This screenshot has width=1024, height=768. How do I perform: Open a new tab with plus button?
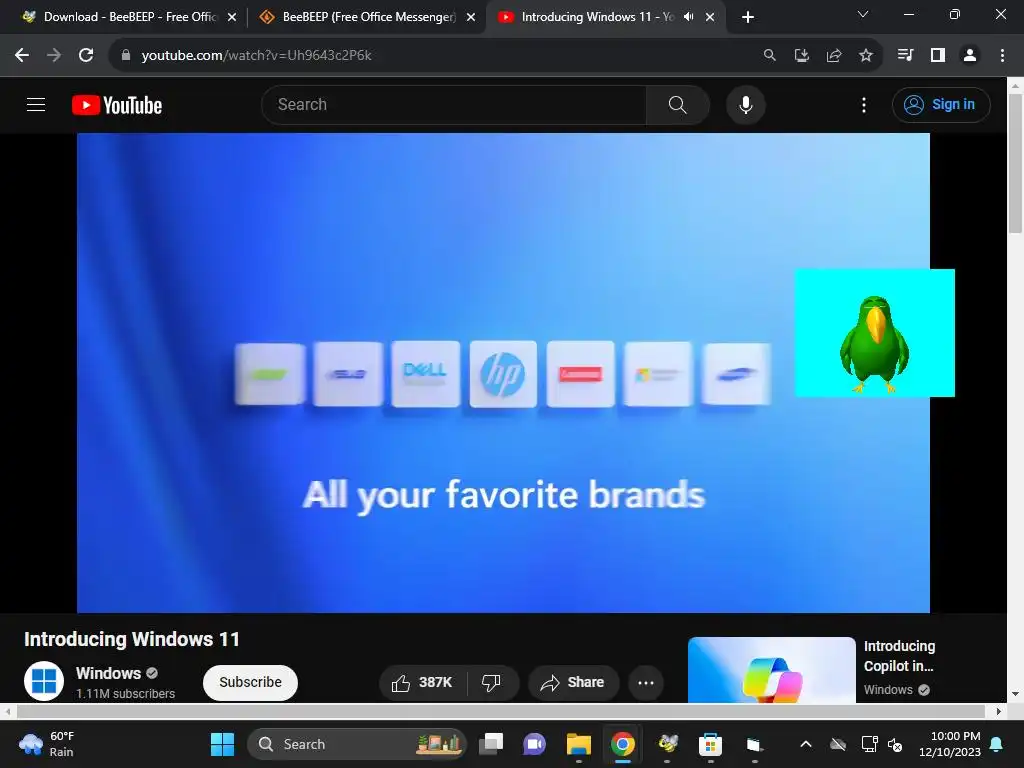pyautogui.click(x=748, y=17)
